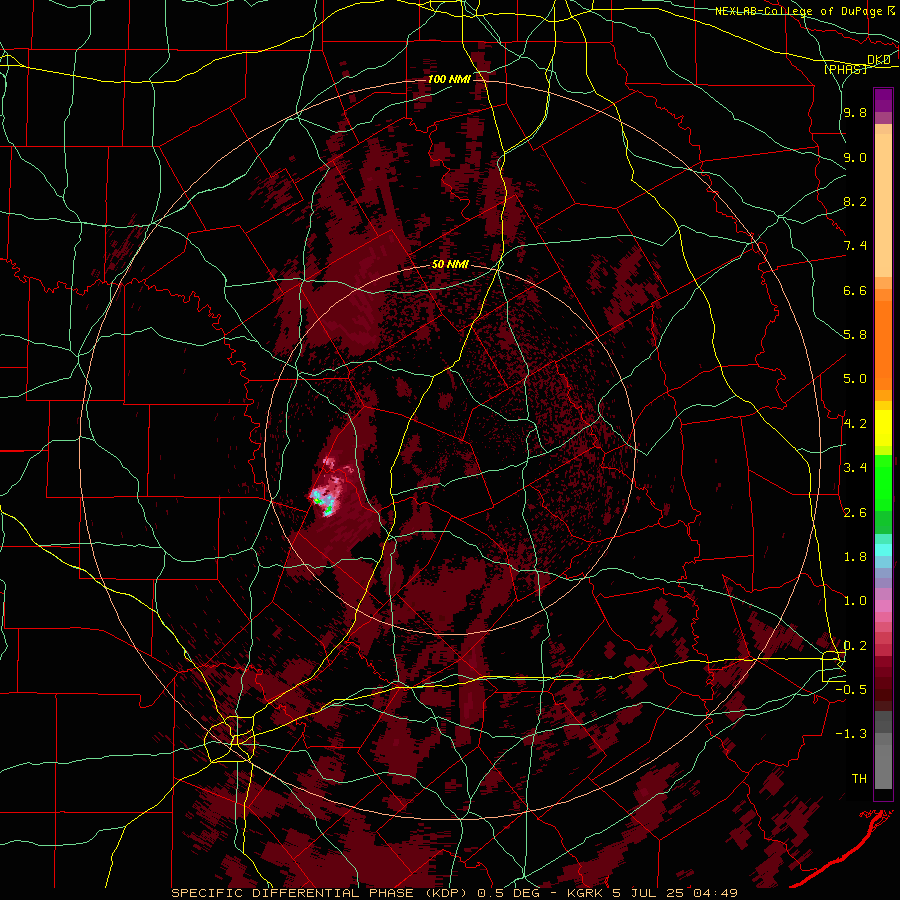Click the 3.4 value on the color scale
This screenshot has height=900, width=900.
855,468
